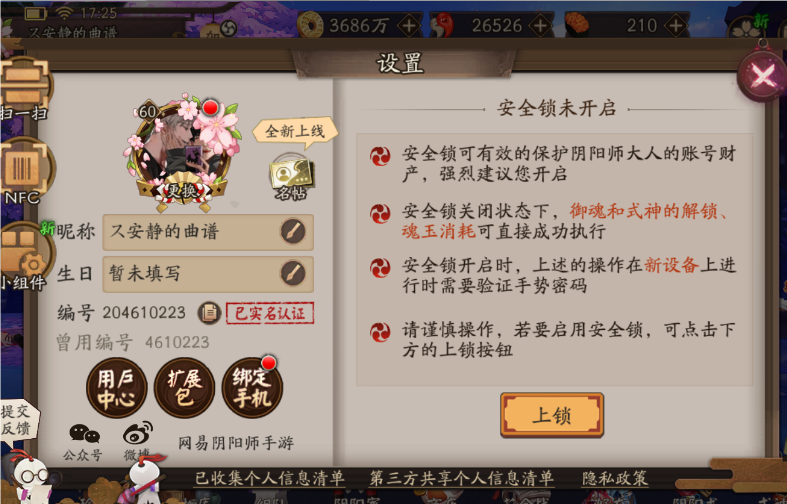Edit nickname with the pencil icon
Viewport: 787px width, 504px height.
293,231
